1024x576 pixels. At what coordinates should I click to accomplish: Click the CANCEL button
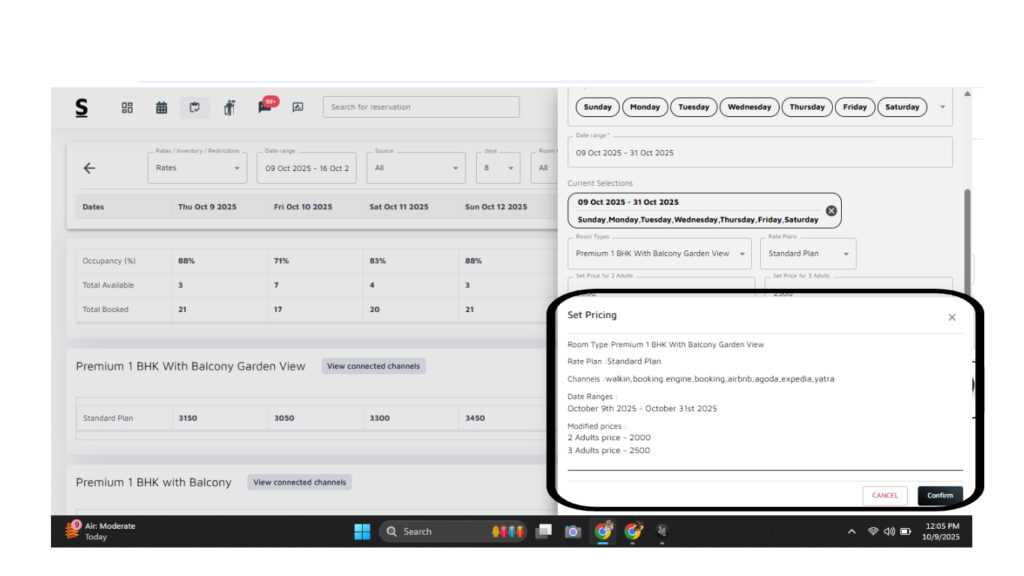884,495
